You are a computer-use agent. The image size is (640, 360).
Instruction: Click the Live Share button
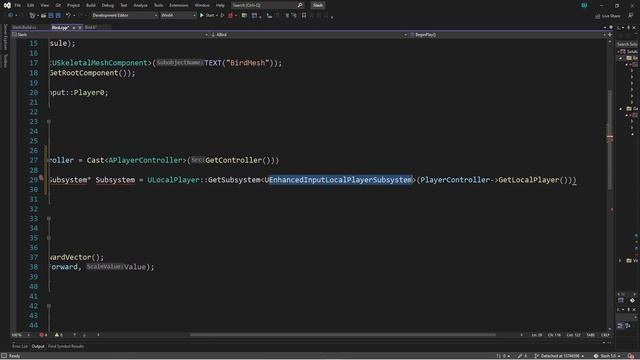[608, 16]
